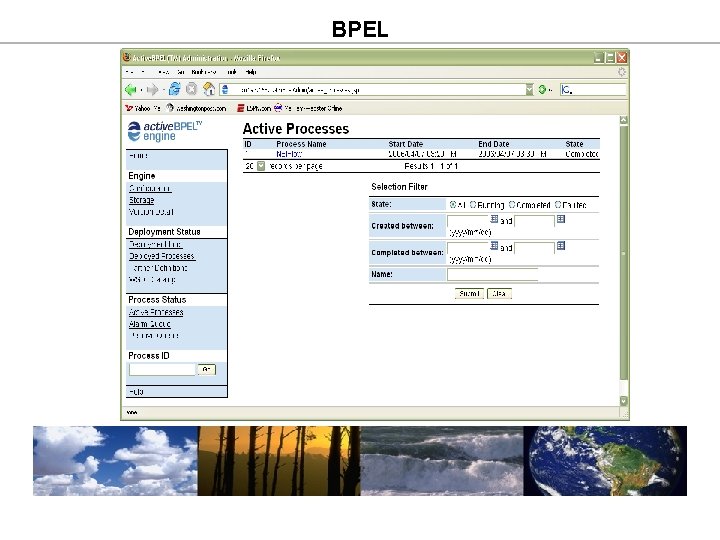Open the File menu in Firefox
The width and height of the screenshot is (720, 540).
130,72
